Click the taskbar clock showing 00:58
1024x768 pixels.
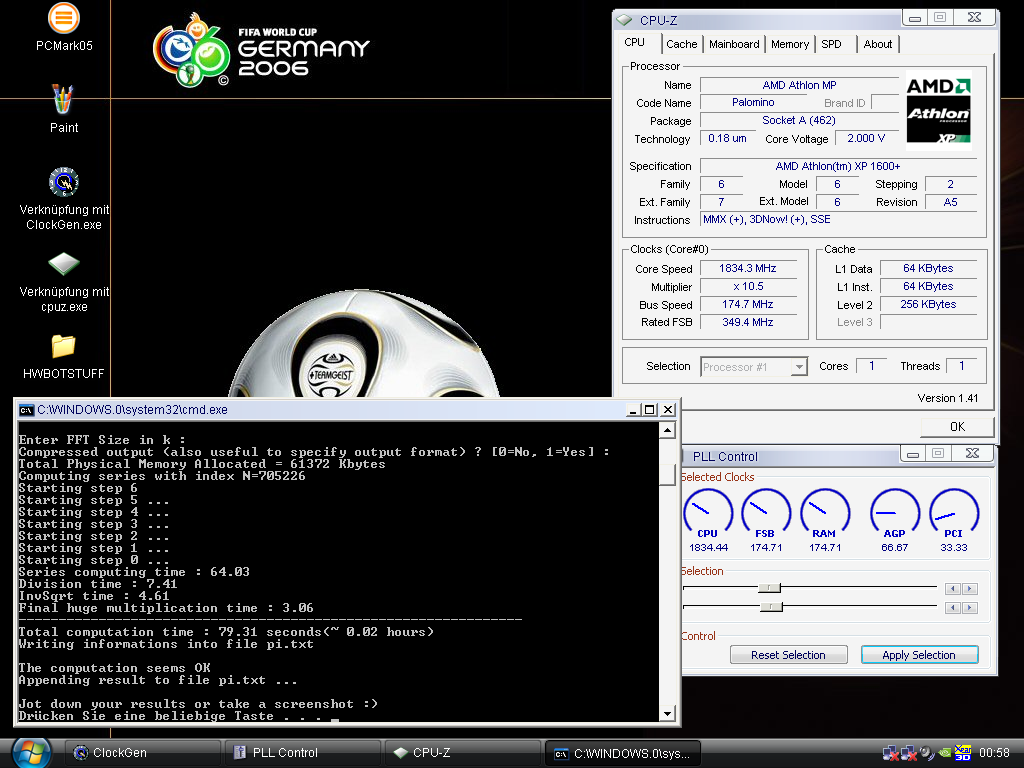point(994,753)
